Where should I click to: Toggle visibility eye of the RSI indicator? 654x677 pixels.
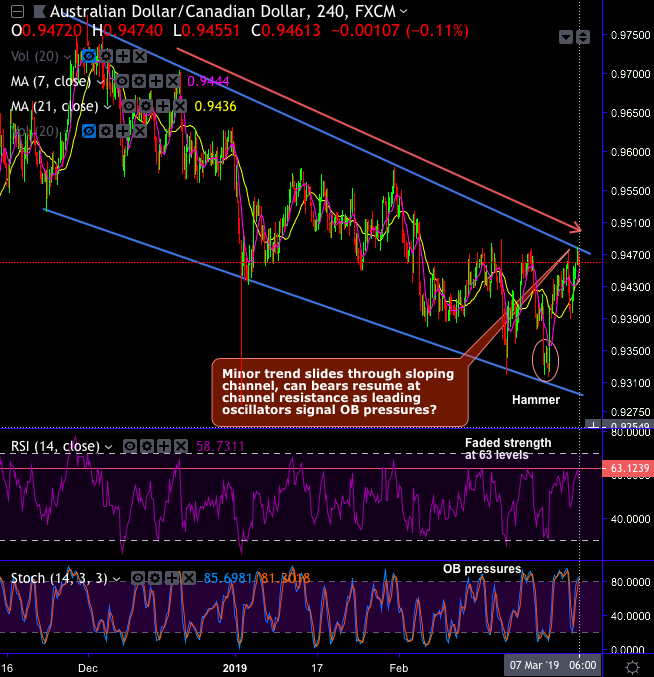point(130,446)
